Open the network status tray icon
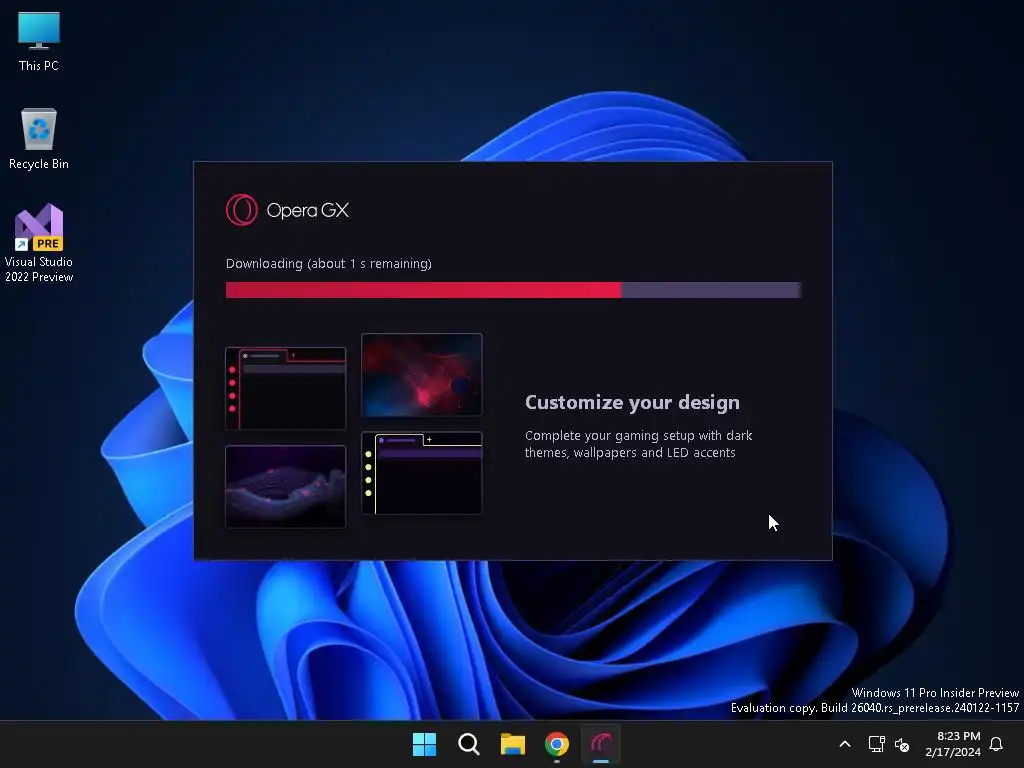The height and width of the screenshot is (768, 1024). click(876, 744)
